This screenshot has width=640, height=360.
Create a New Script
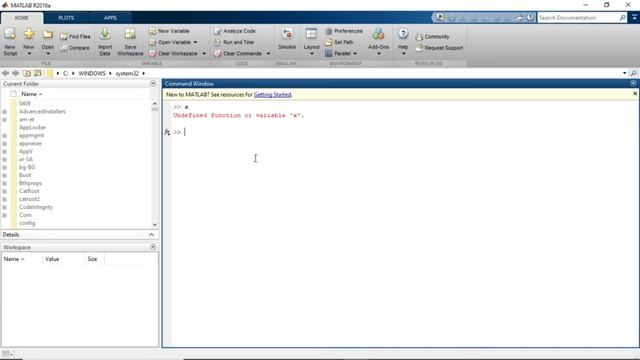tap(10, 42)
